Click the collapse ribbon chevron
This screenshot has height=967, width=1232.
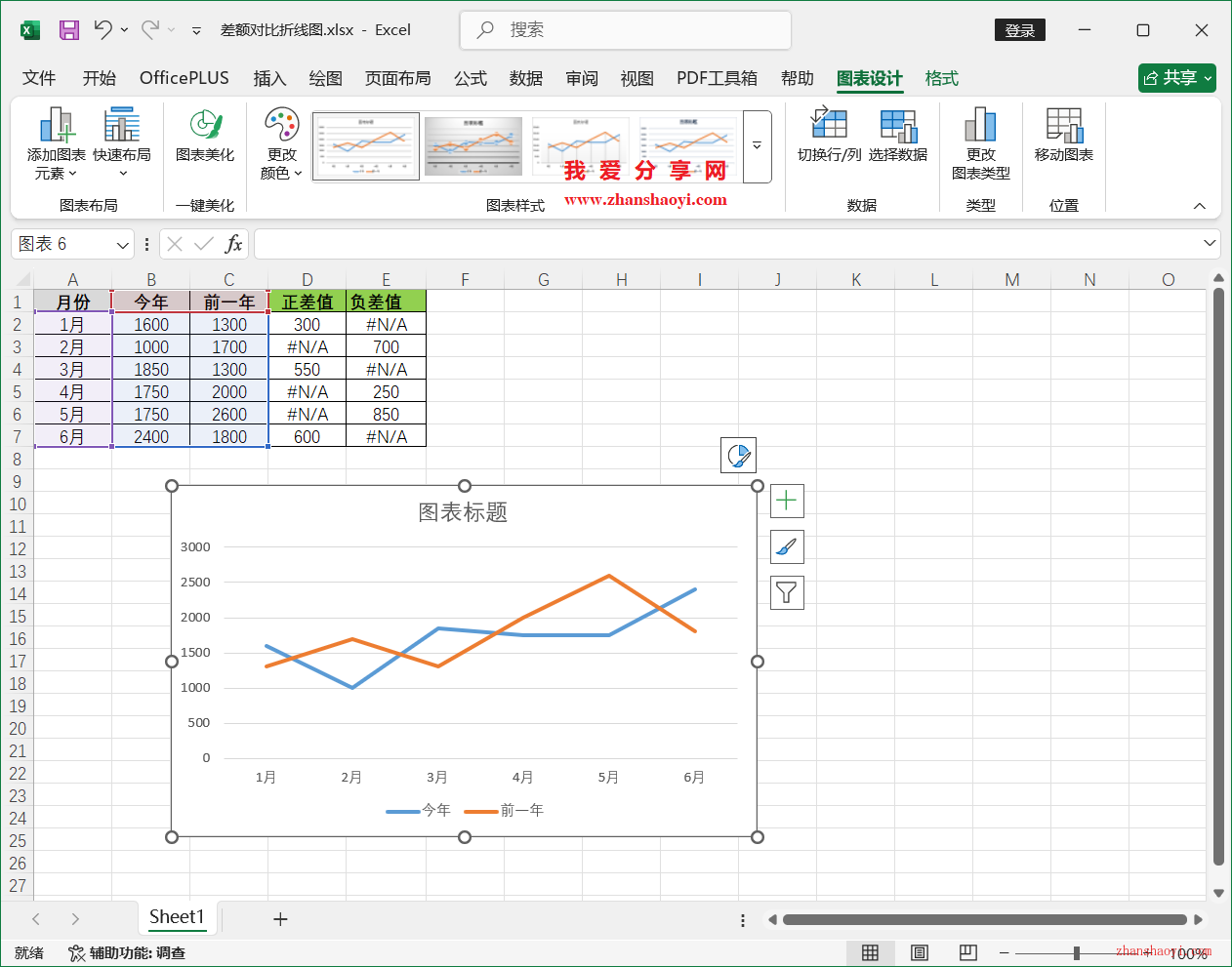pos(1199,206)
